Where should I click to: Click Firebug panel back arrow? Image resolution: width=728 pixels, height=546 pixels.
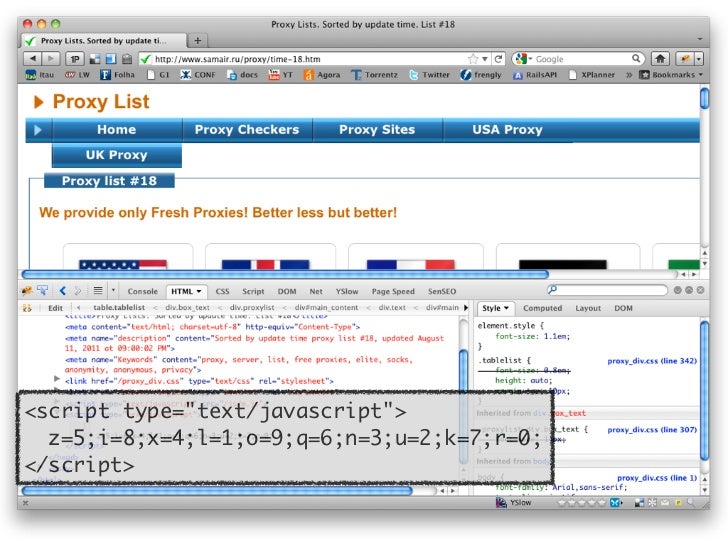[x=63, y=291]
